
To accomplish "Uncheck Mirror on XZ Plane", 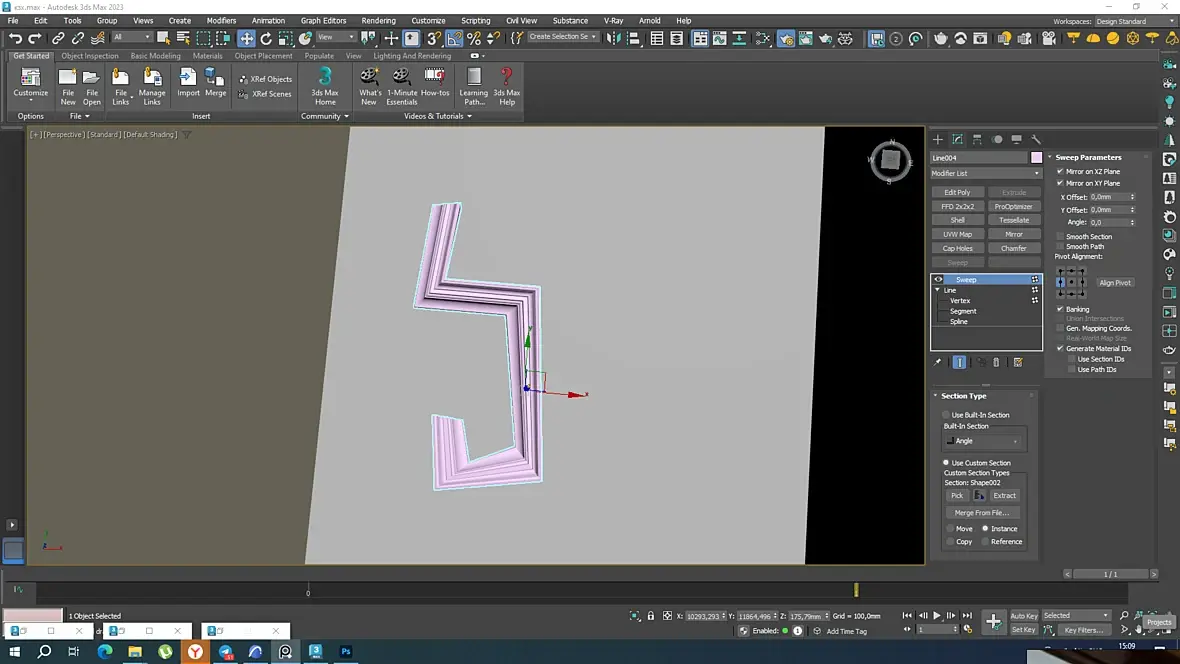I will click(x=1060, y=172).
